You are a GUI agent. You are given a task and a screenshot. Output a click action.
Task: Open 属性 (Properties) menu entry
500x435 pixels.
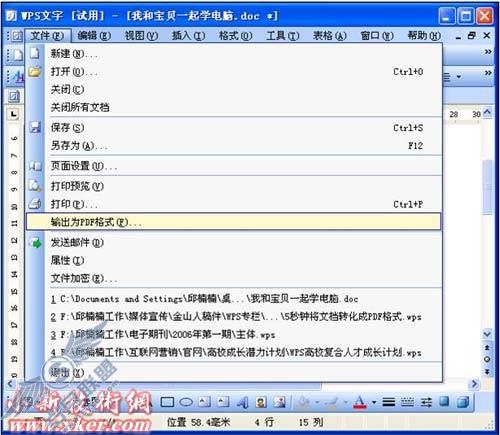click(x=234, y=260)
